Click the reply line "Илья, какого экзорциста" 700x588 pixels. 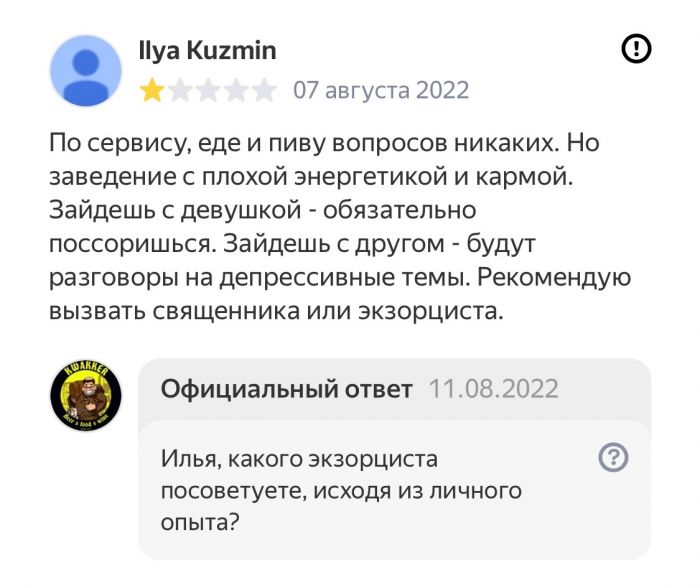point(300,459)
